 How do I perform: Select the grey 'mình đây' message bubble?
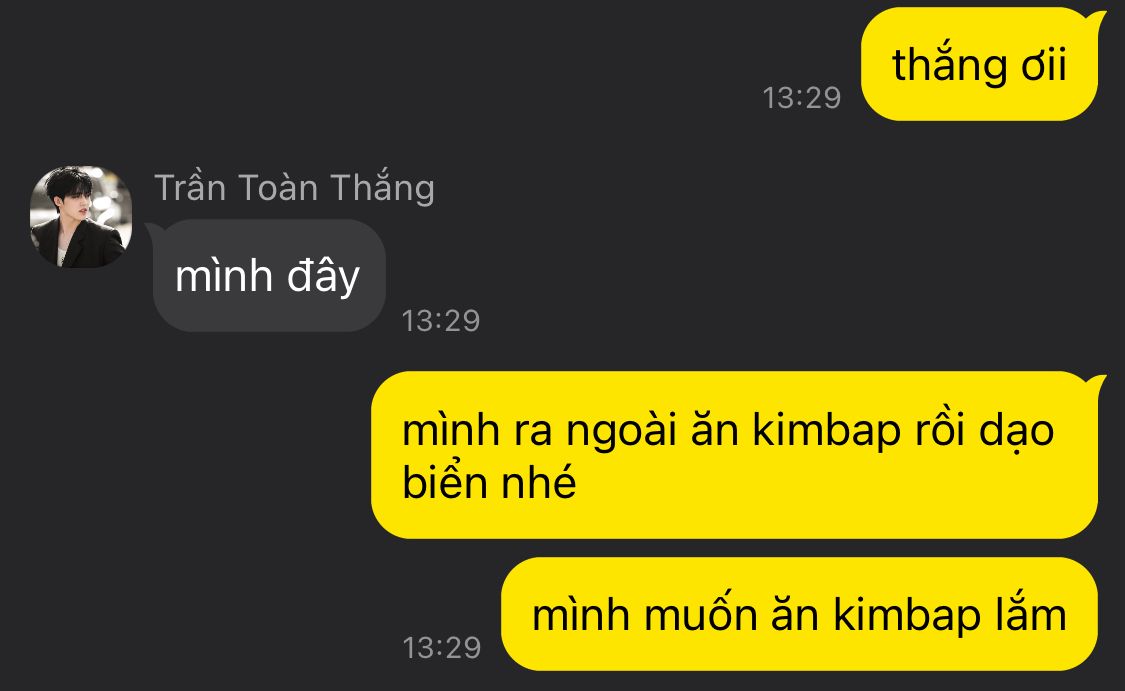[267, 276]
